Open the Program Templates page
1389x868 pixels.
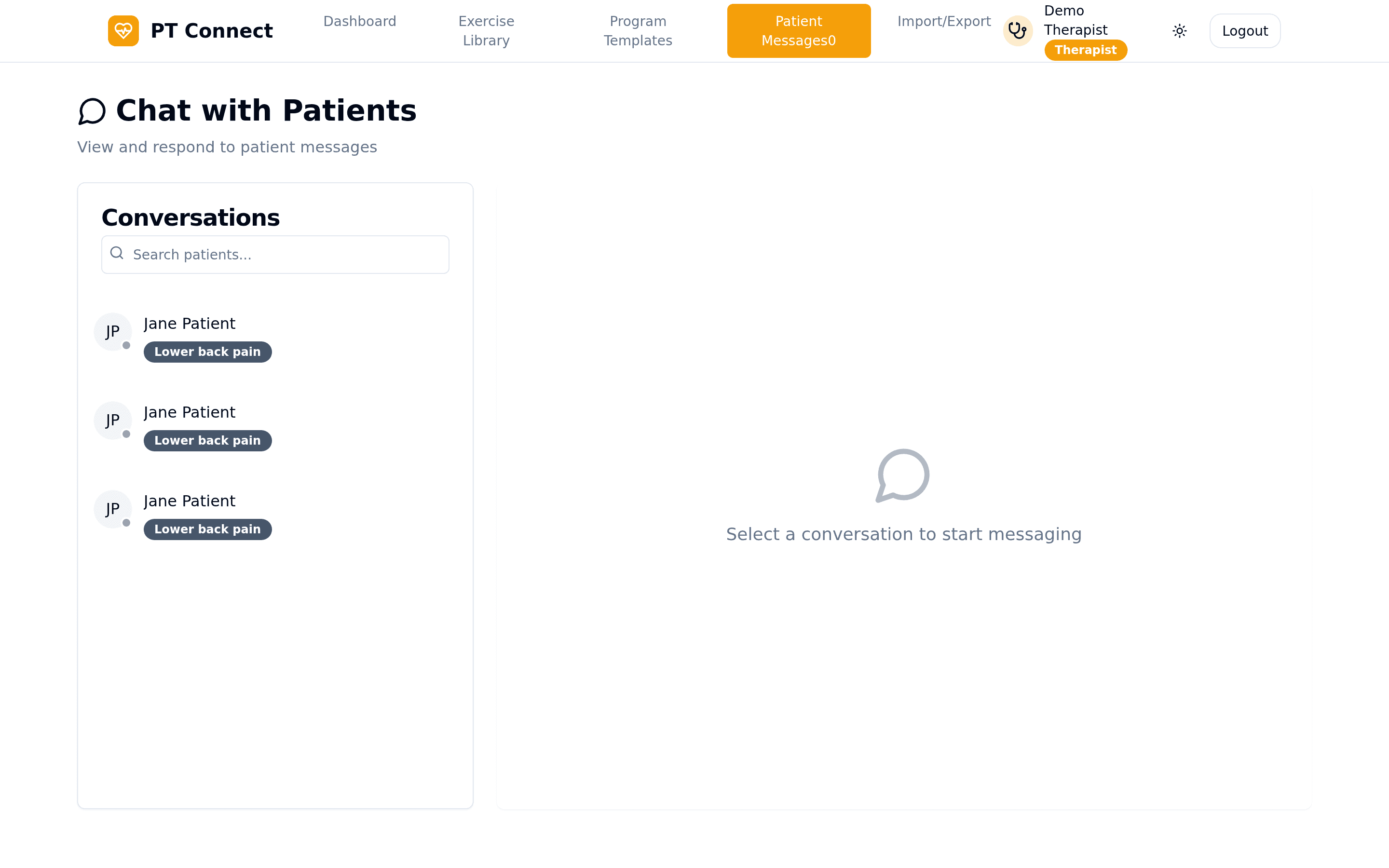638,30
